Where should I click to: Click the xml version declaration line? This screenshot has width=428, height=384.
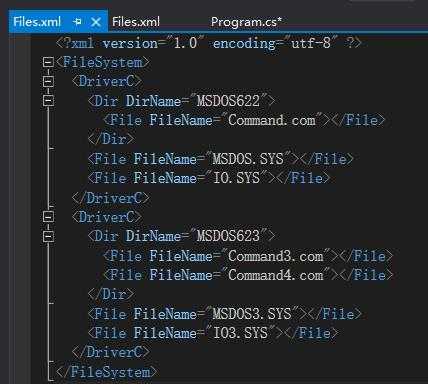coord(209,43)
